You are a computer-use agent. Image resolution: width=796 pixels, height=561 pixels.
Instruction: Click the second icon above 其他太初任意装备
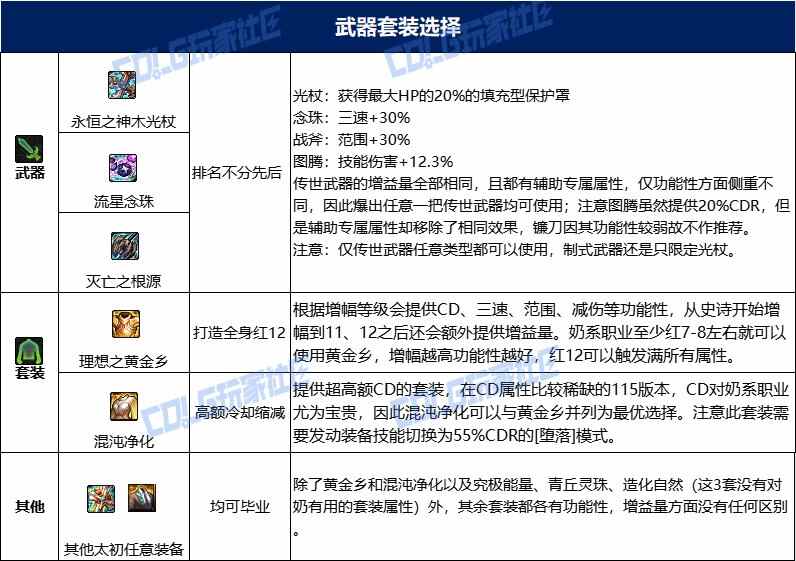[x=142, y=498]
